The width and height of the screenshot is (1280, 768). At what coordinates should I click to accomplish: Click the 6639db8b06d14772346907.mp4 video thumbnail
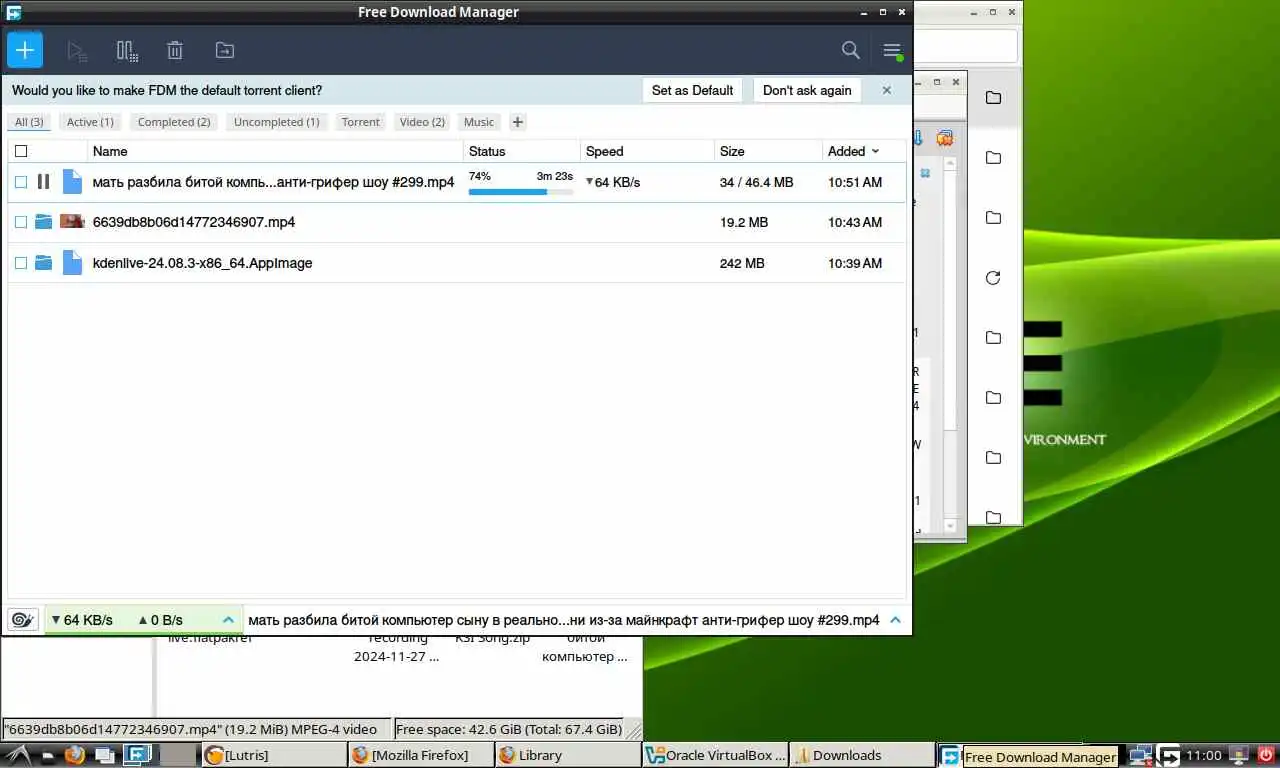point(72,222)
